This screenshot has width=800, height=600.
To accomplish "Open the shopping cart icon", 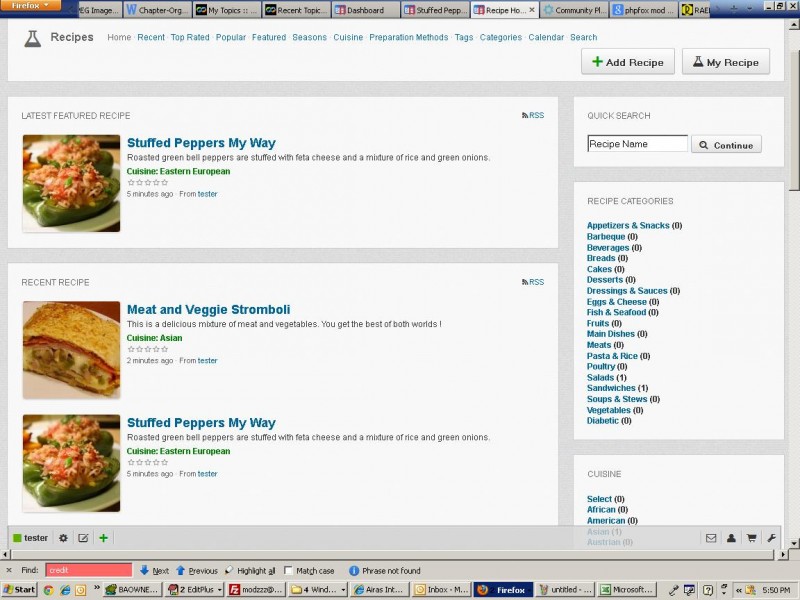I will point(752,538).
